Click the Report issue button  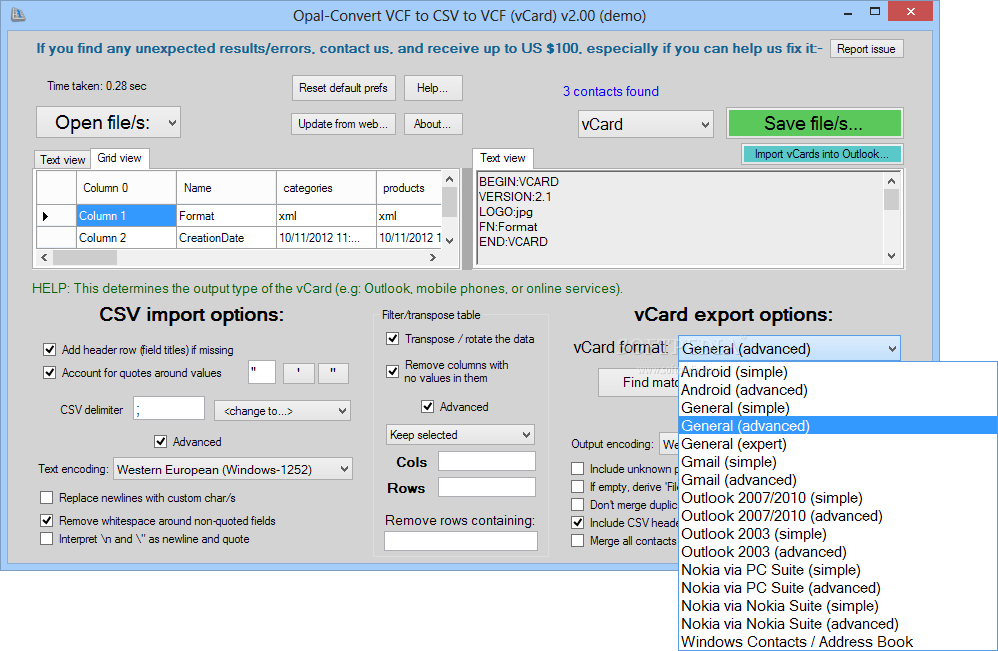pyautogui.click(x=866, y=49)
